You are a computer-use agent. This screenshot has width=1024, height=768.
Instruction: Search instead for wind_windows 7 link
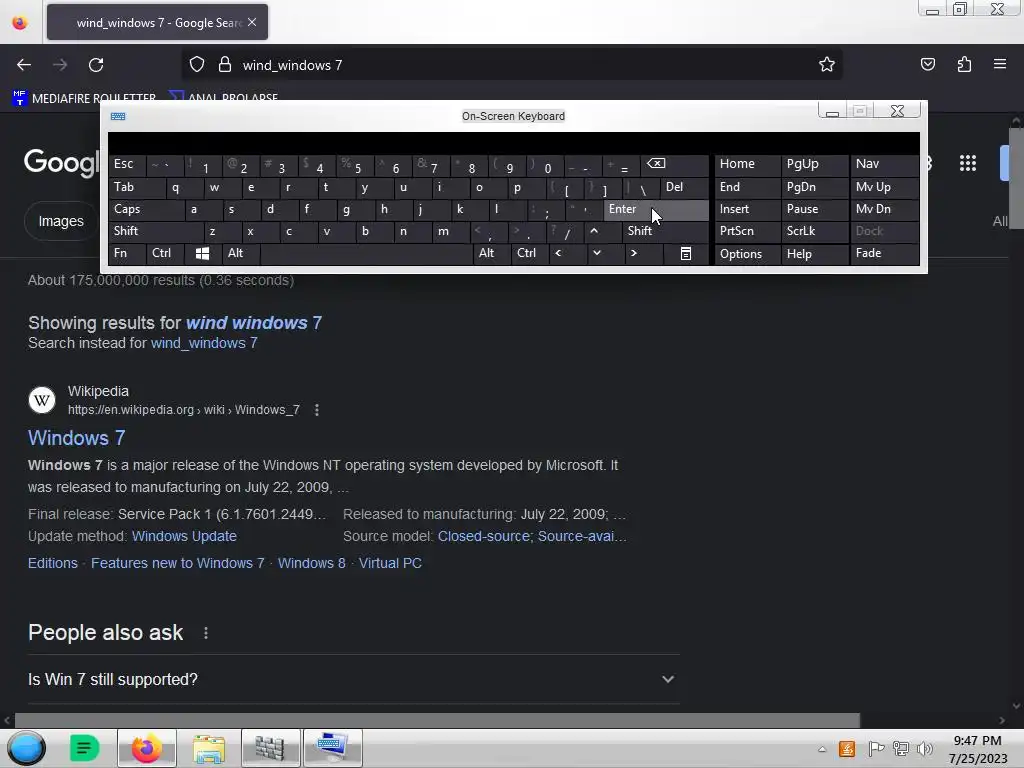[x=204, y=343]
